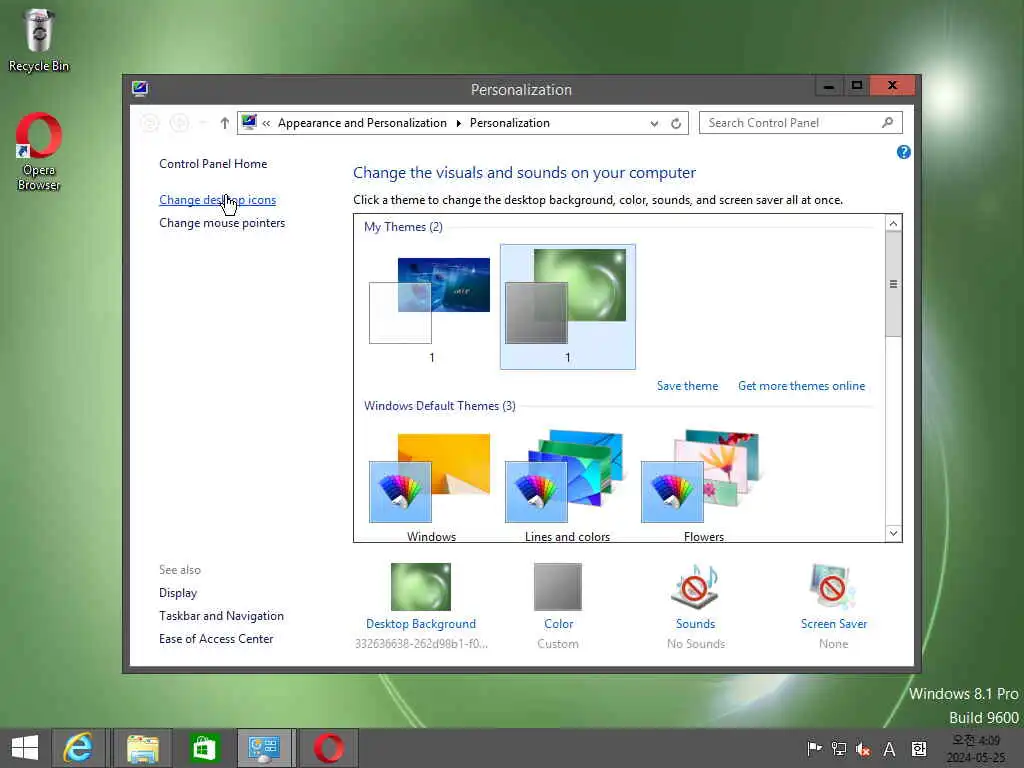Open the Color swatch settings

558,586
